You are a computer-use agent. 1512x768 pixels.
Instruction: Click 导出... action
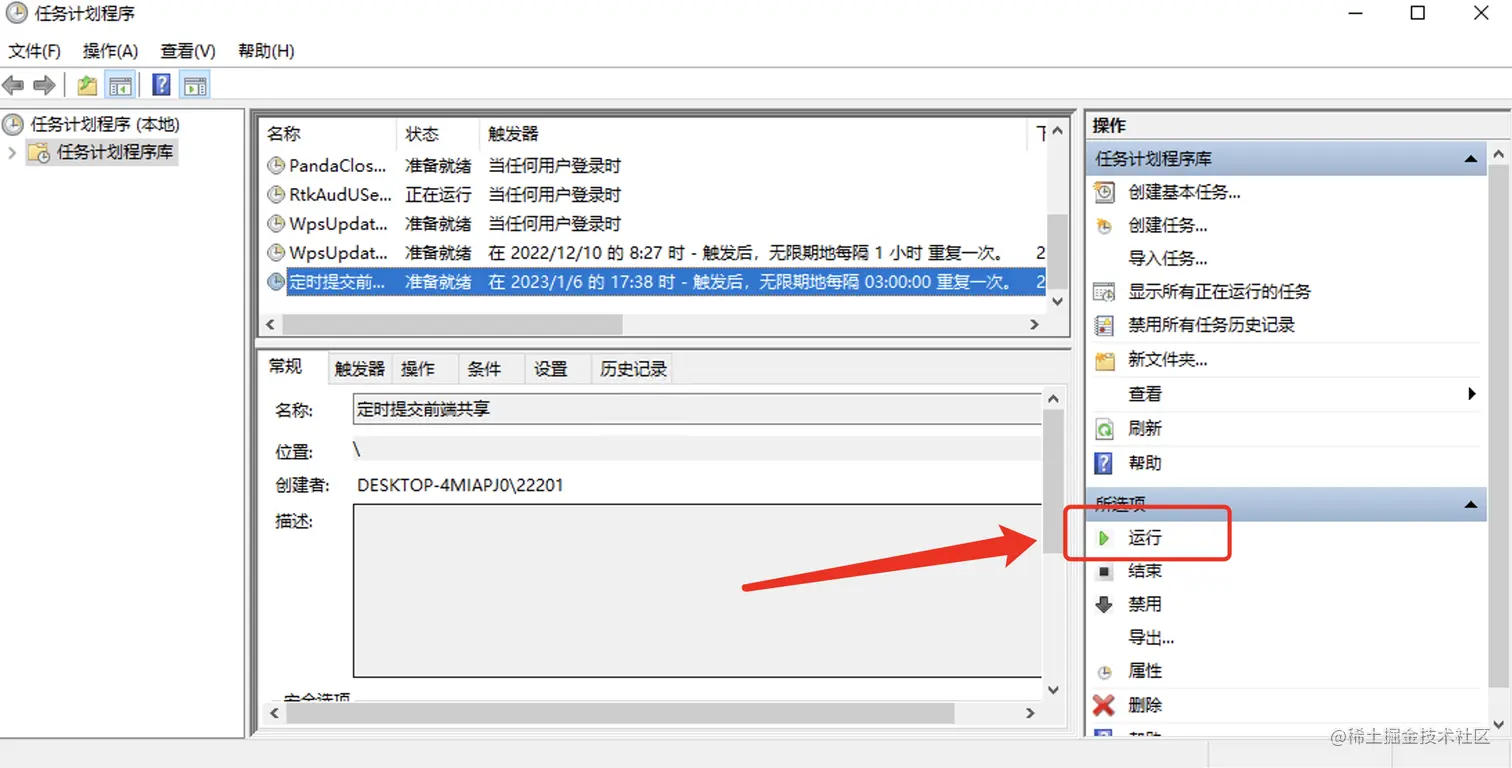(x=1151, y=638)
